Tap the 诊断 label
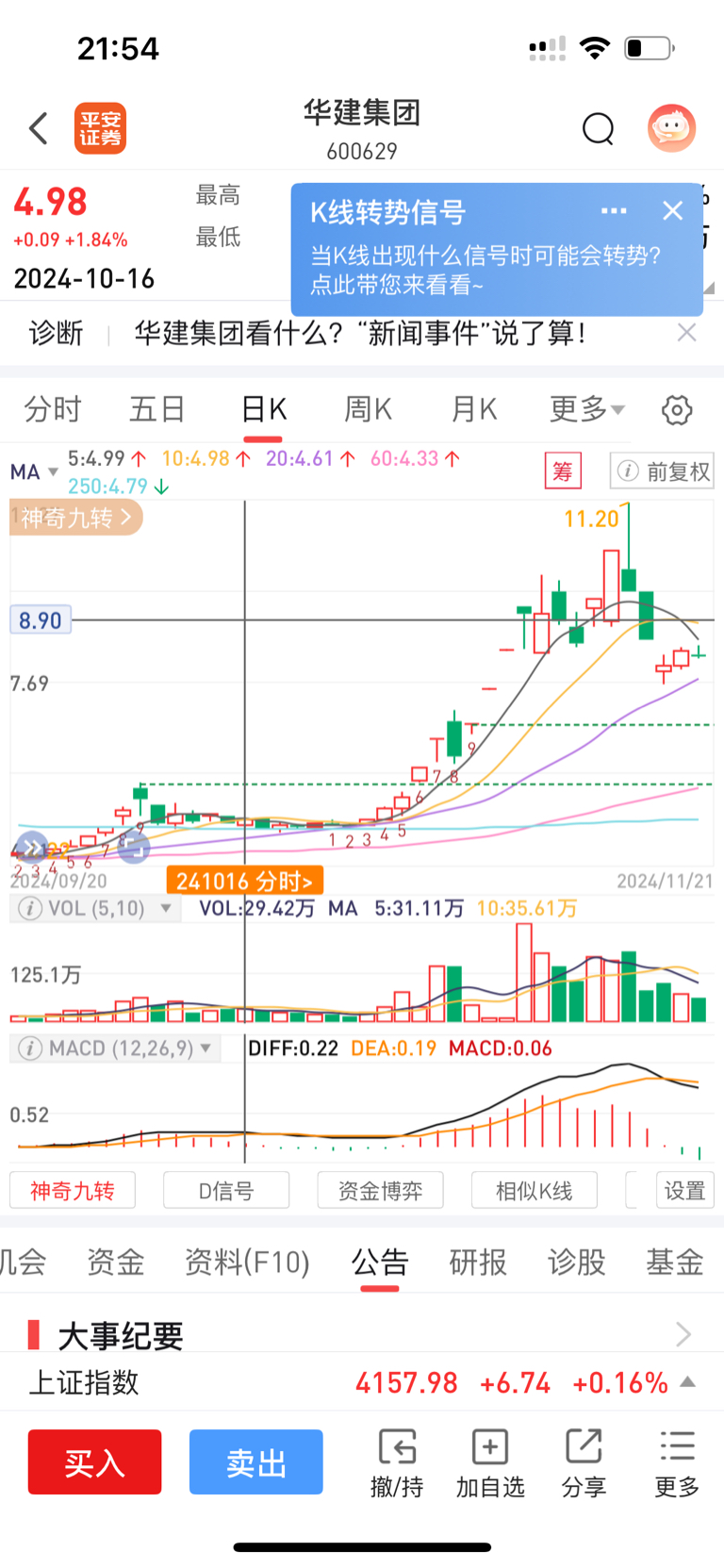Image resolution: width=724 pixels, height=1568 pixels. 56,332
